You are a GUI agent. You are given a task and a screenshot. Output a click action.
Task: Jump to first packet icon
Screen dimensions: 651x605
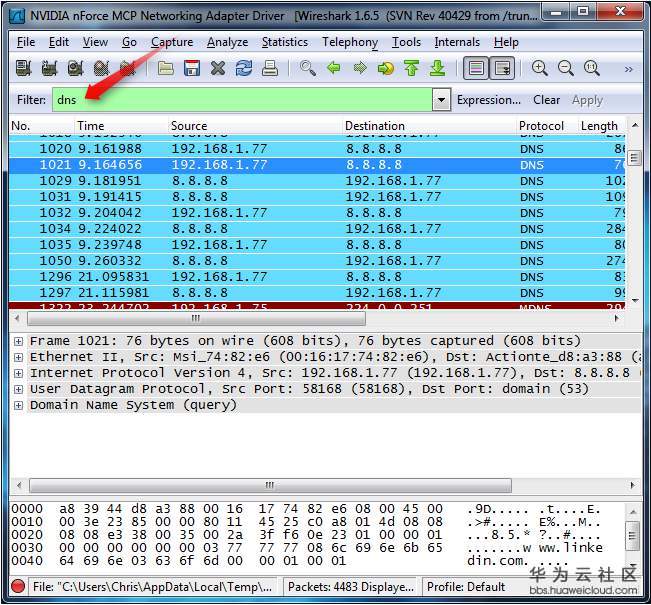(x=411, y=68)
